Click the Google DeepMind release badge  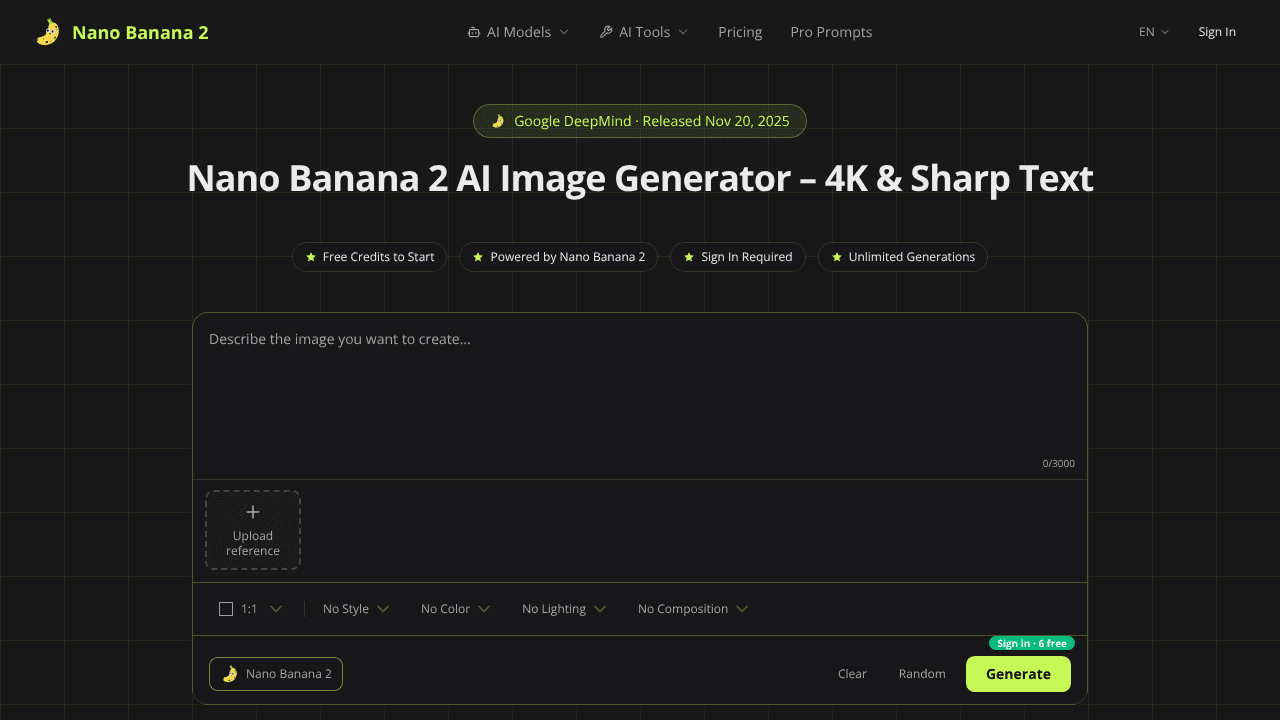pyautogui.click(x=640, y=121)
